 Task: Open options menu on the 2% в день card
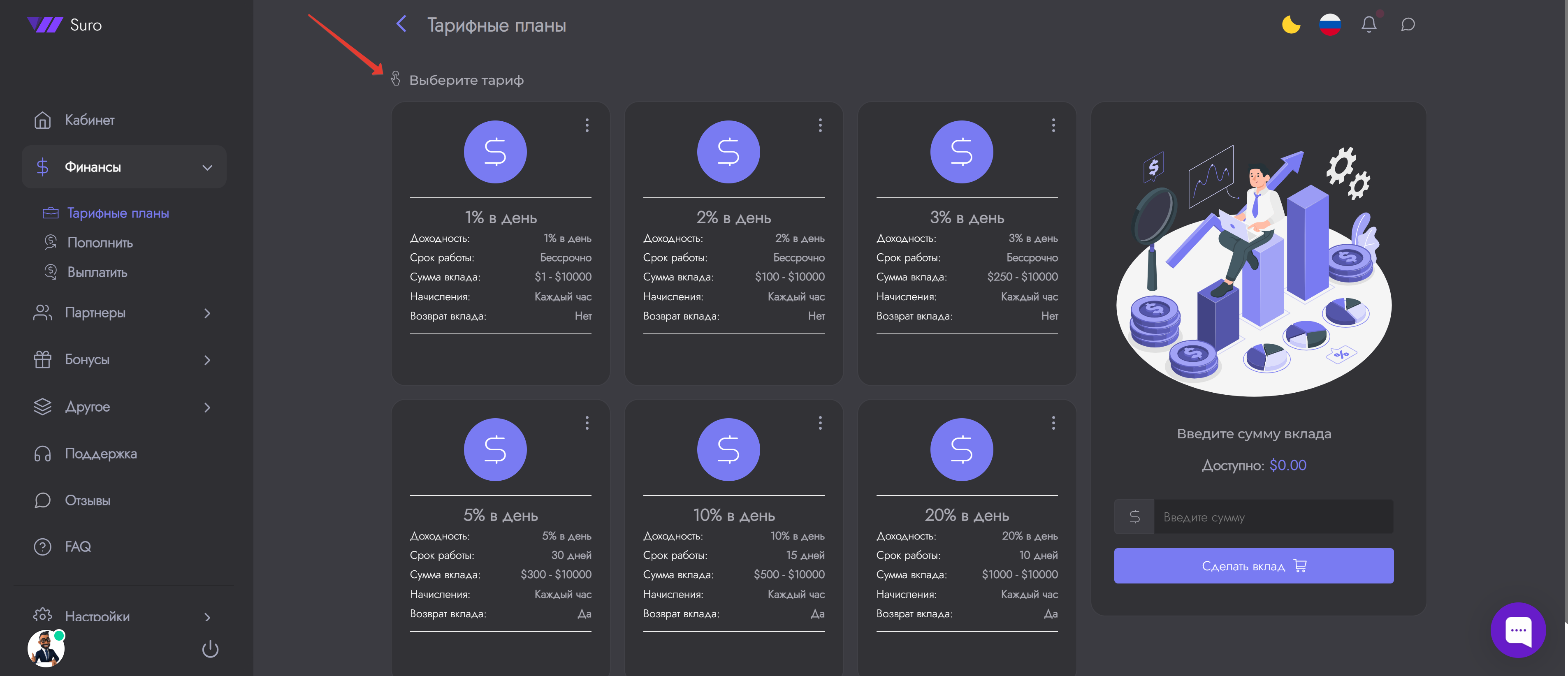820,125
